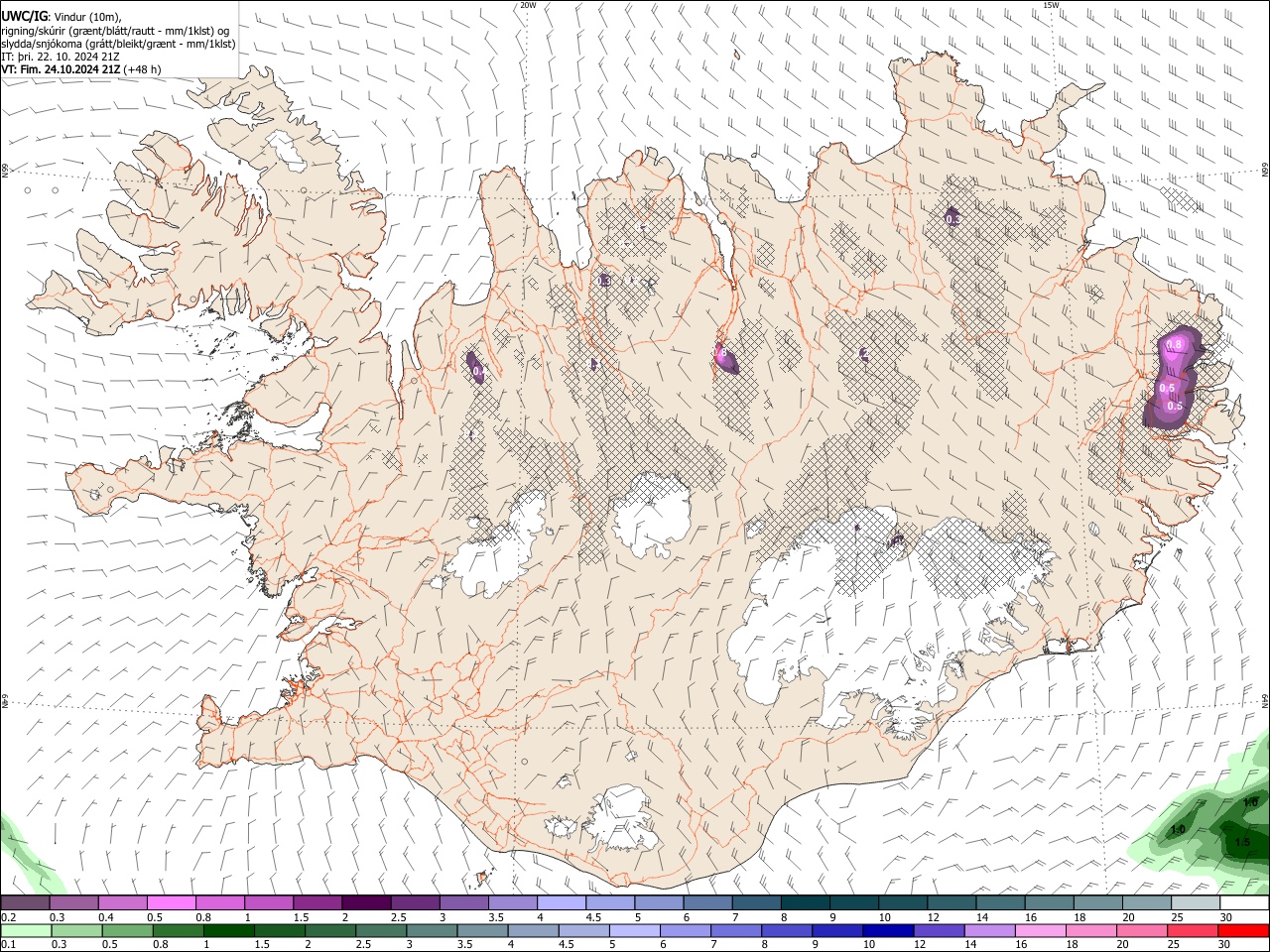Image resolution: width=1270 pixels, height=952 pixels.
Task: Select the navy blue lower swatch between 10 and 12
Action: (887, 930)
